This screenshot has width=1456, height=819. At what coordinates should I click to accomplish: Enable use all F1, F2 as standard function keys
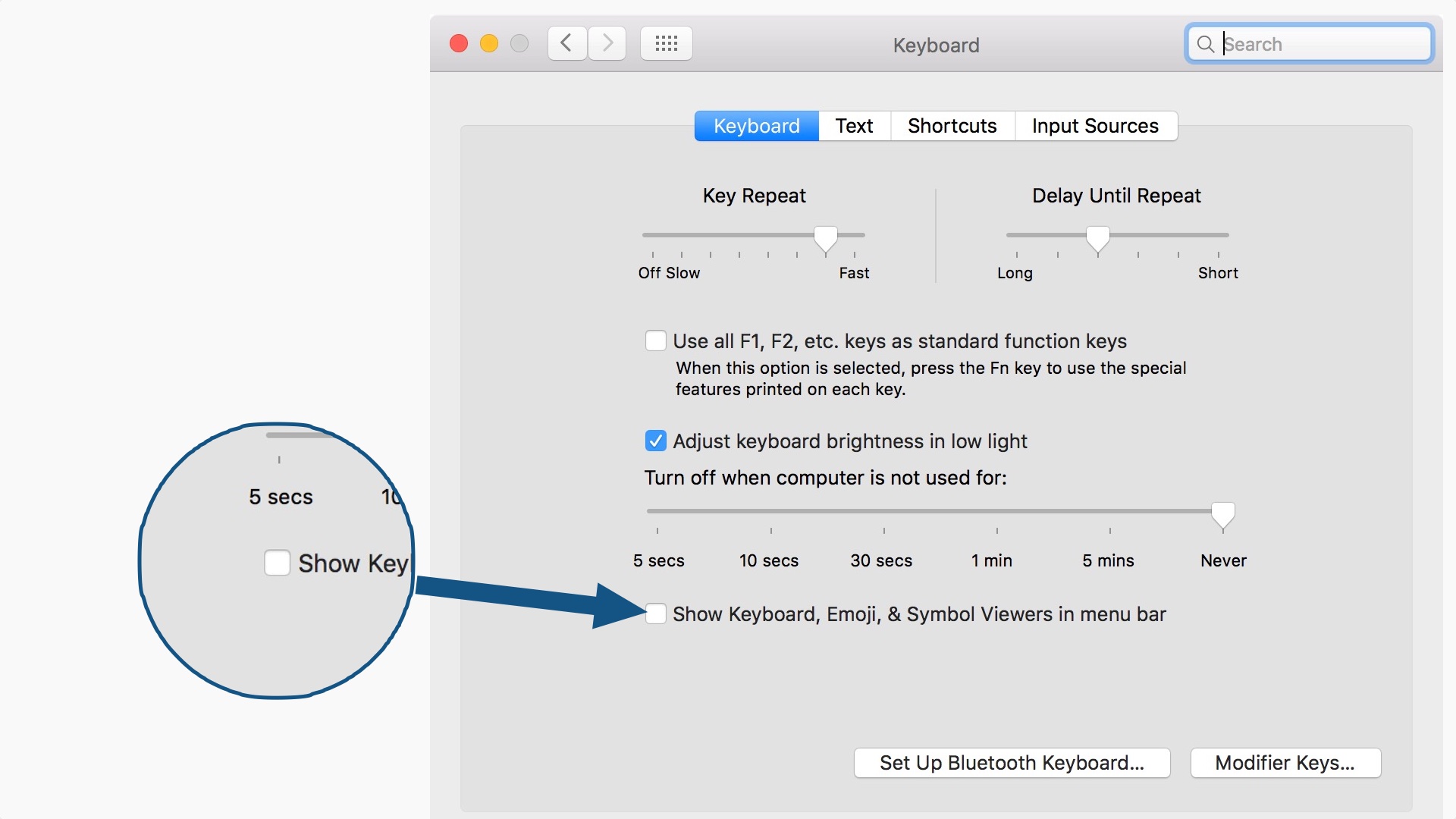click(655, 340)
